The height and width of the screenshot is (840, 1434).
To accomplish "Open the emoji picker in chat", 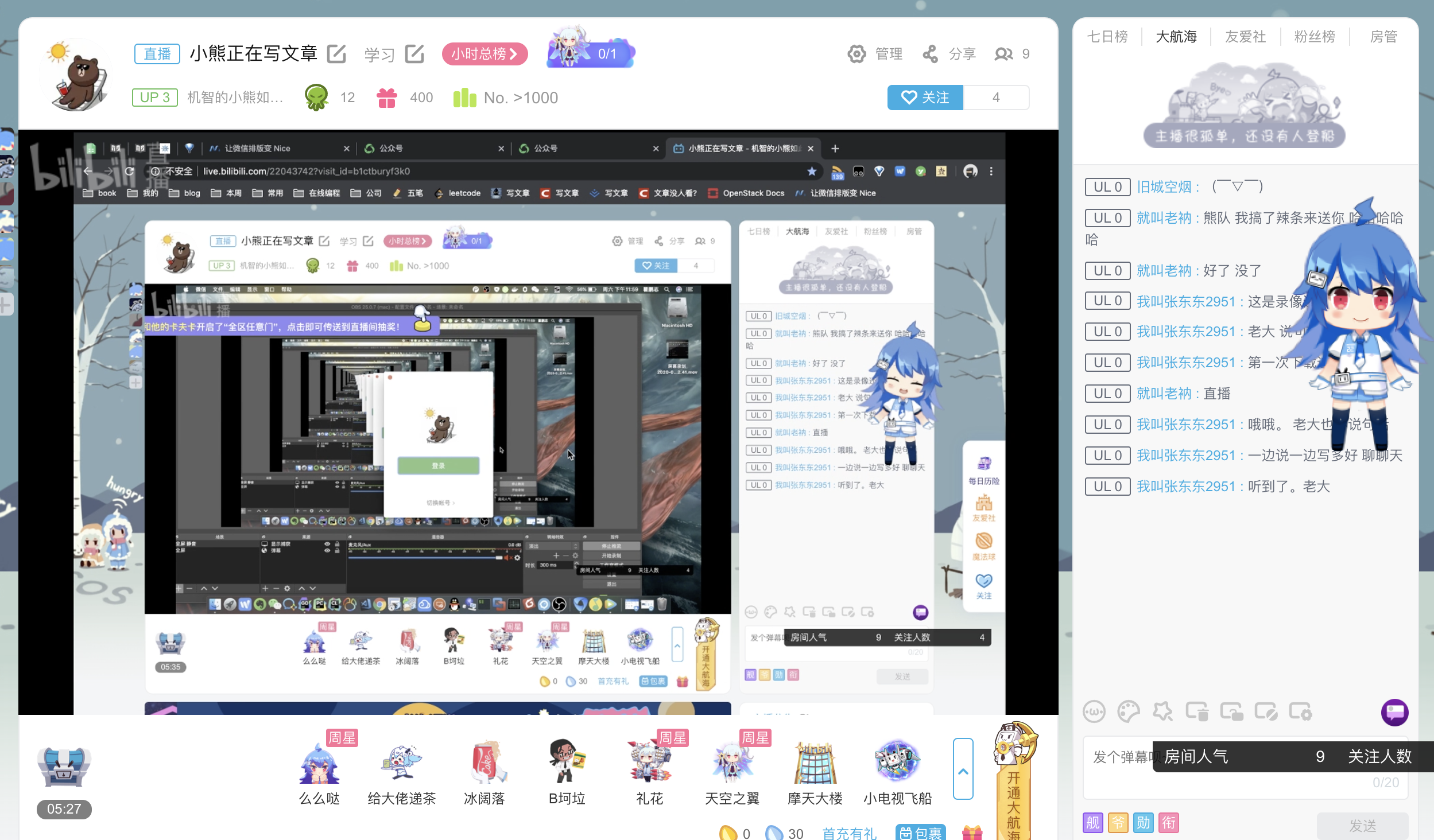I will tap(1094, 712).
